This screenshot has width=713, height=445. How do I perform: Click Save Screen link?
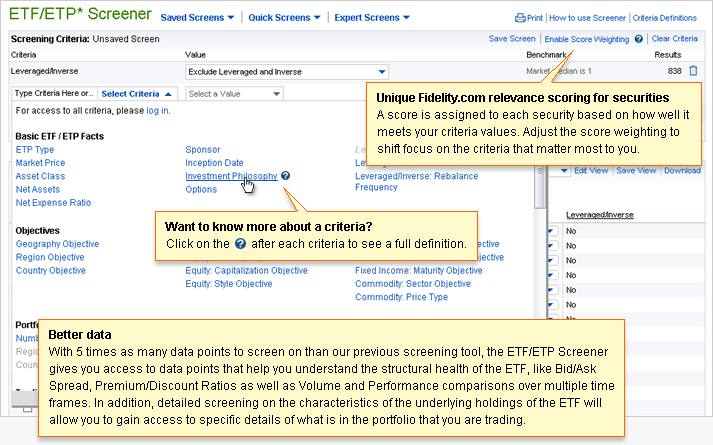click(x=511, y=39)
